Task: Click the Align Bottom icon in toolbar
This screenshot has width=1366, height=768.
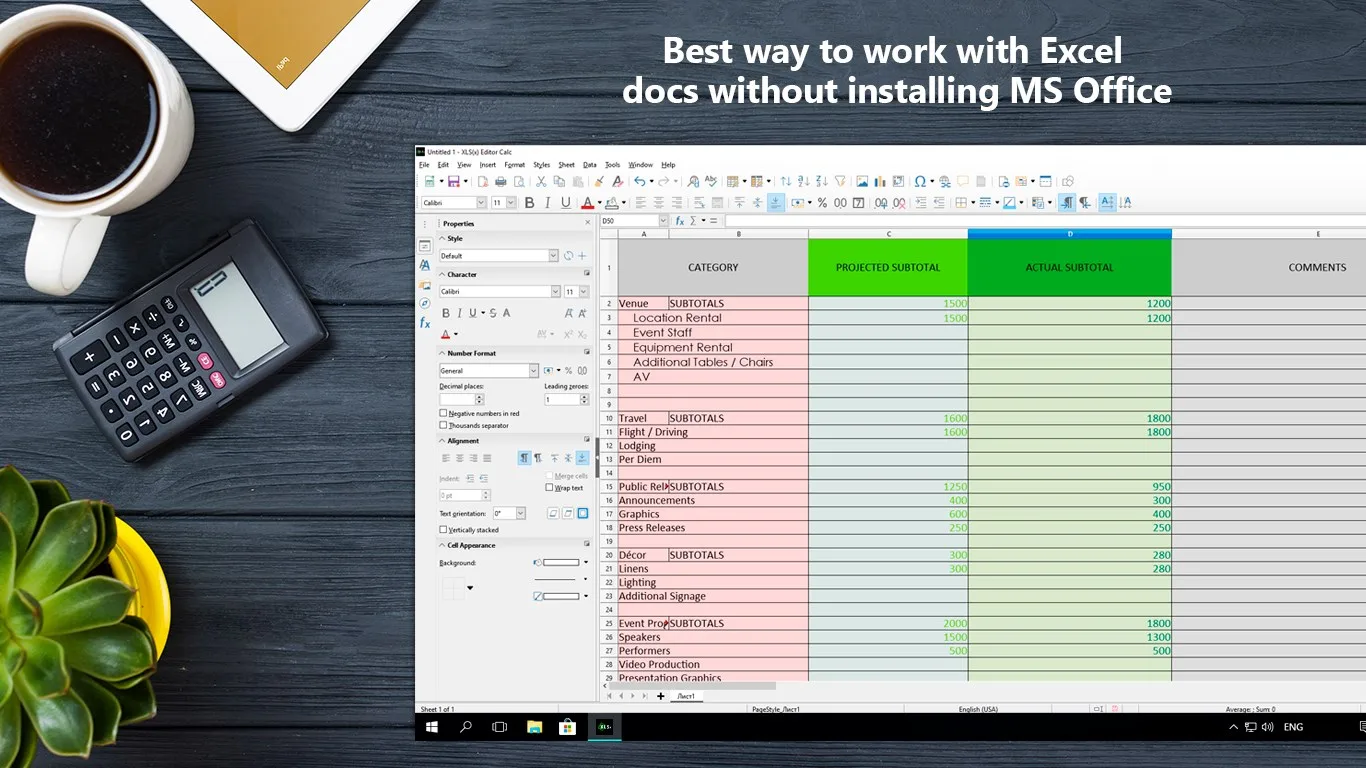Action: click(x=775, y=203)
